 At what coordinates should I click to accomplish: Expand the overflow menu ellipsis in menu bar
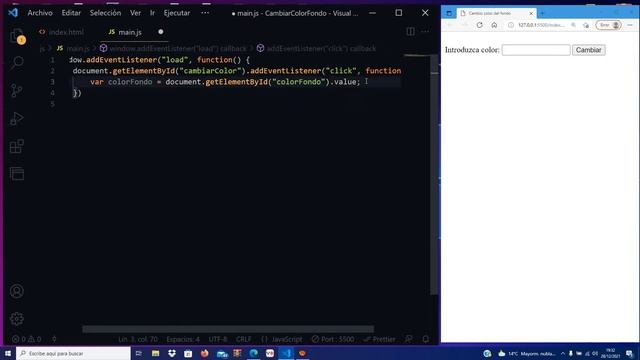tap(205, 13)
